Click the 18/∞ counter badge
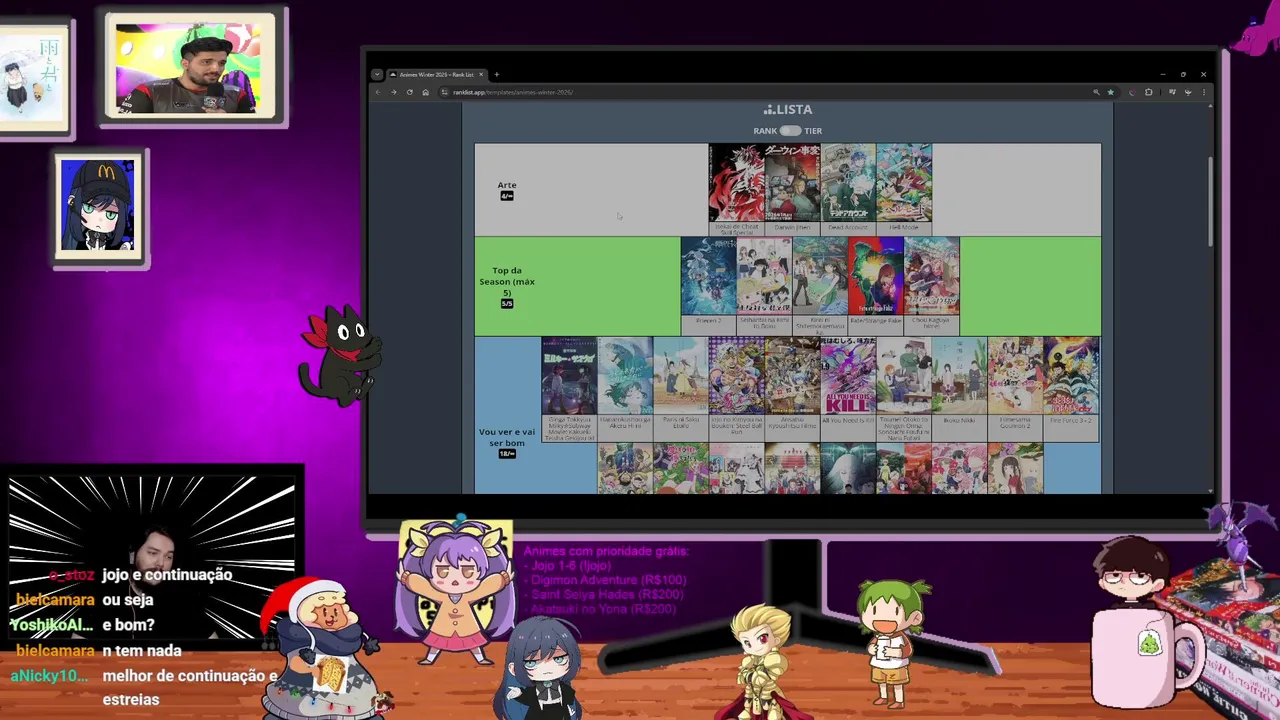 507,454
